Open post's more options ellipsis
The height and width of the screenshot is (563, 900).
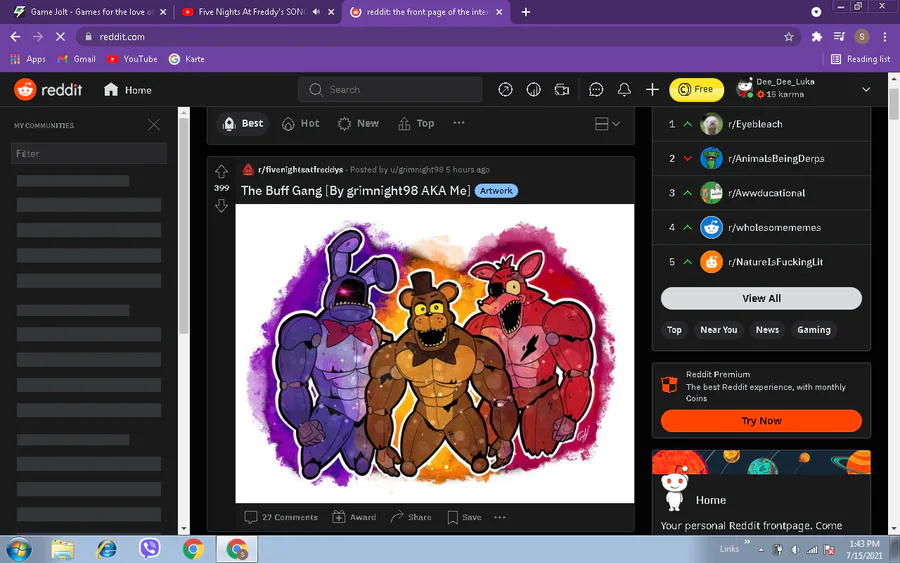[x=500, y=517]
